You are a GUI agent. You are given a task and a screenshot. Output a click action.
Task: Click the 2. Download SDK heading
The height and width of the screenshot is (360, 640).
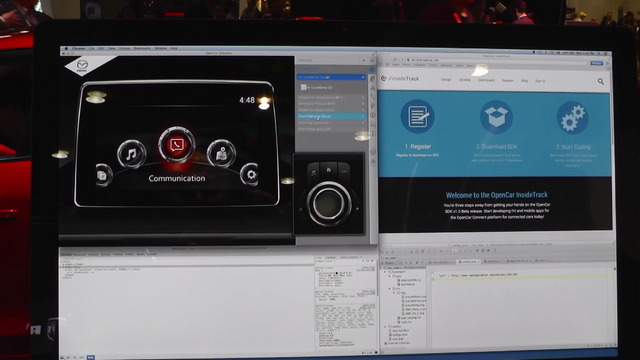[x=496, y=147]
